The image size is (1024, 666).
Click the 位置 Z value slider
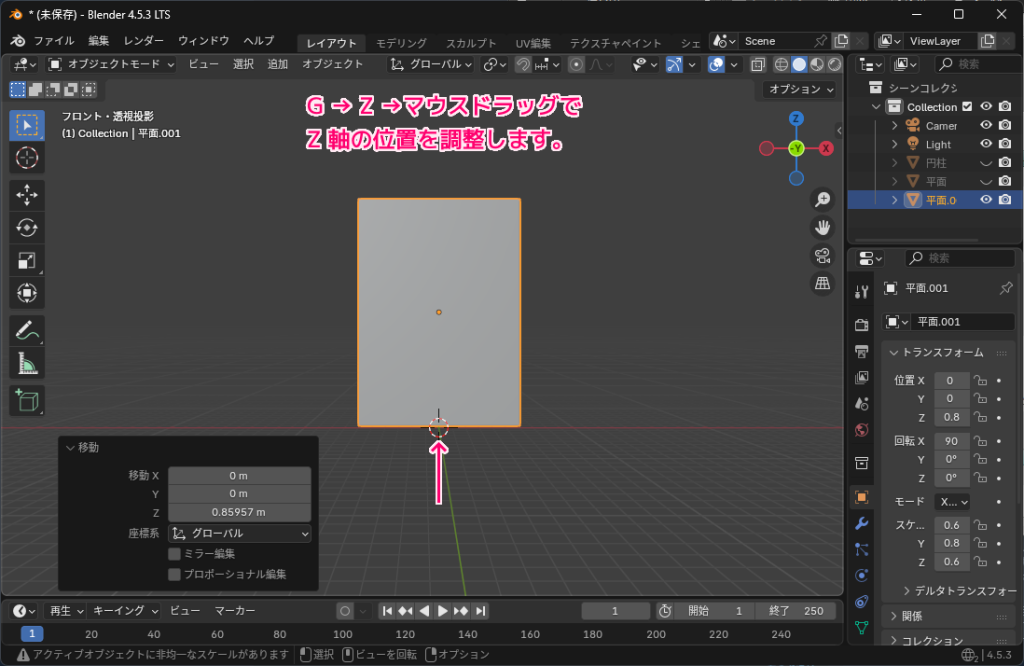[x=950, y=418]
